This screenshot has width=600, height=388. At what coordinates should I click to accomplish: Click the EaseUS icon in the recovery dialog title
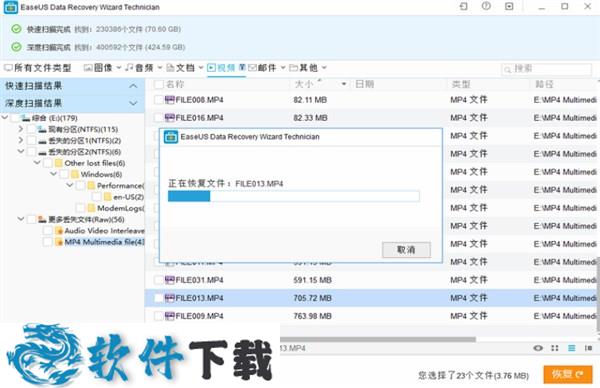pyautogui.click(x=171, y=137)
